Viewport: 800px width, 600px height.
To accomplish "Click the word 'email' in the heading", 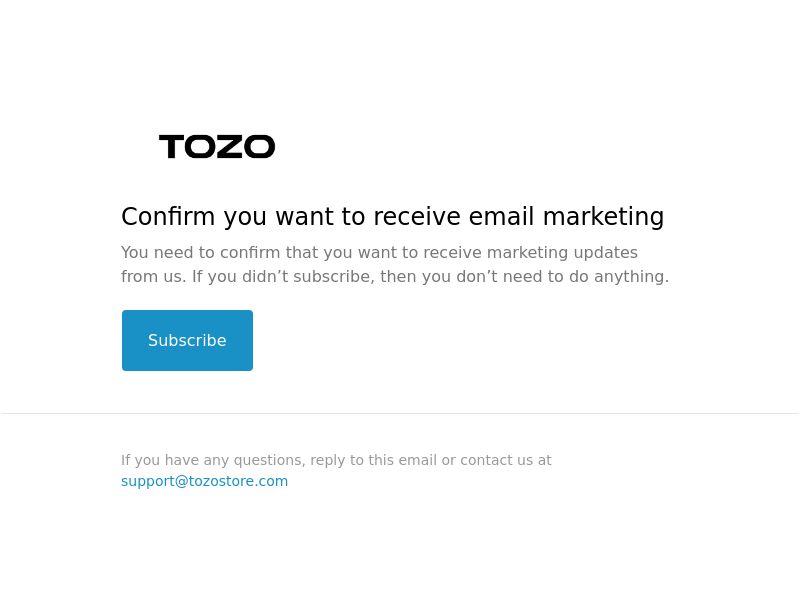I will (501, 216).
